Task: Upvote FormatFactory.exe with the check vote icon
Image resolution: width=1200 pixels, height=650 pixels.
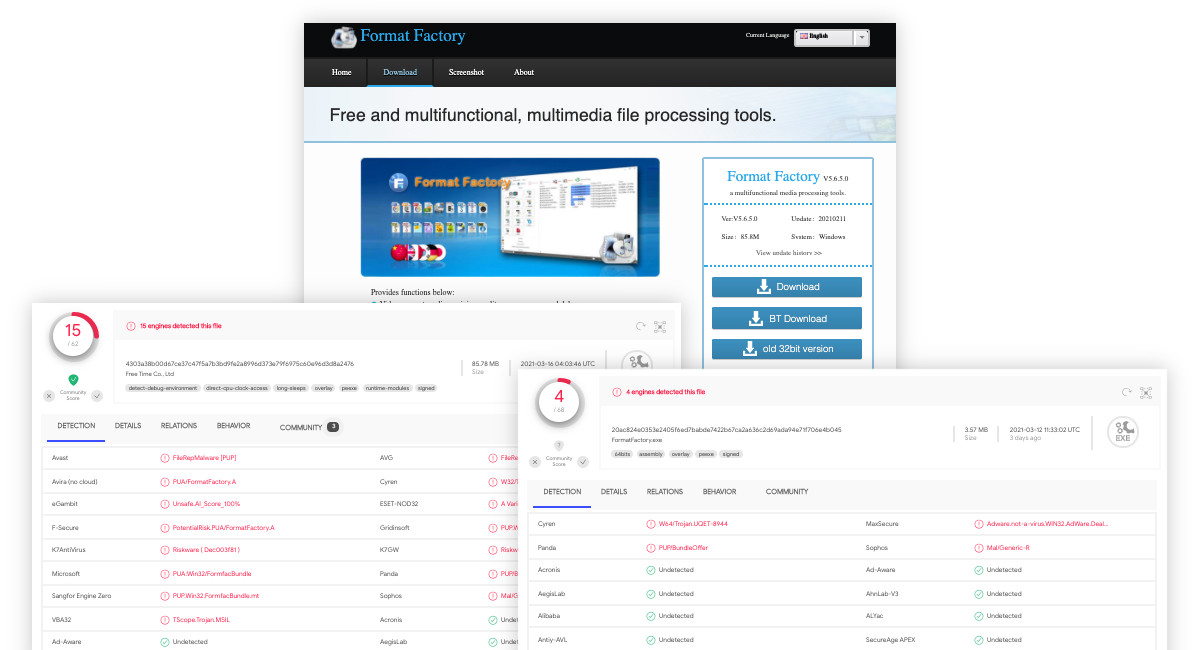Action: [x=583, y=462]
